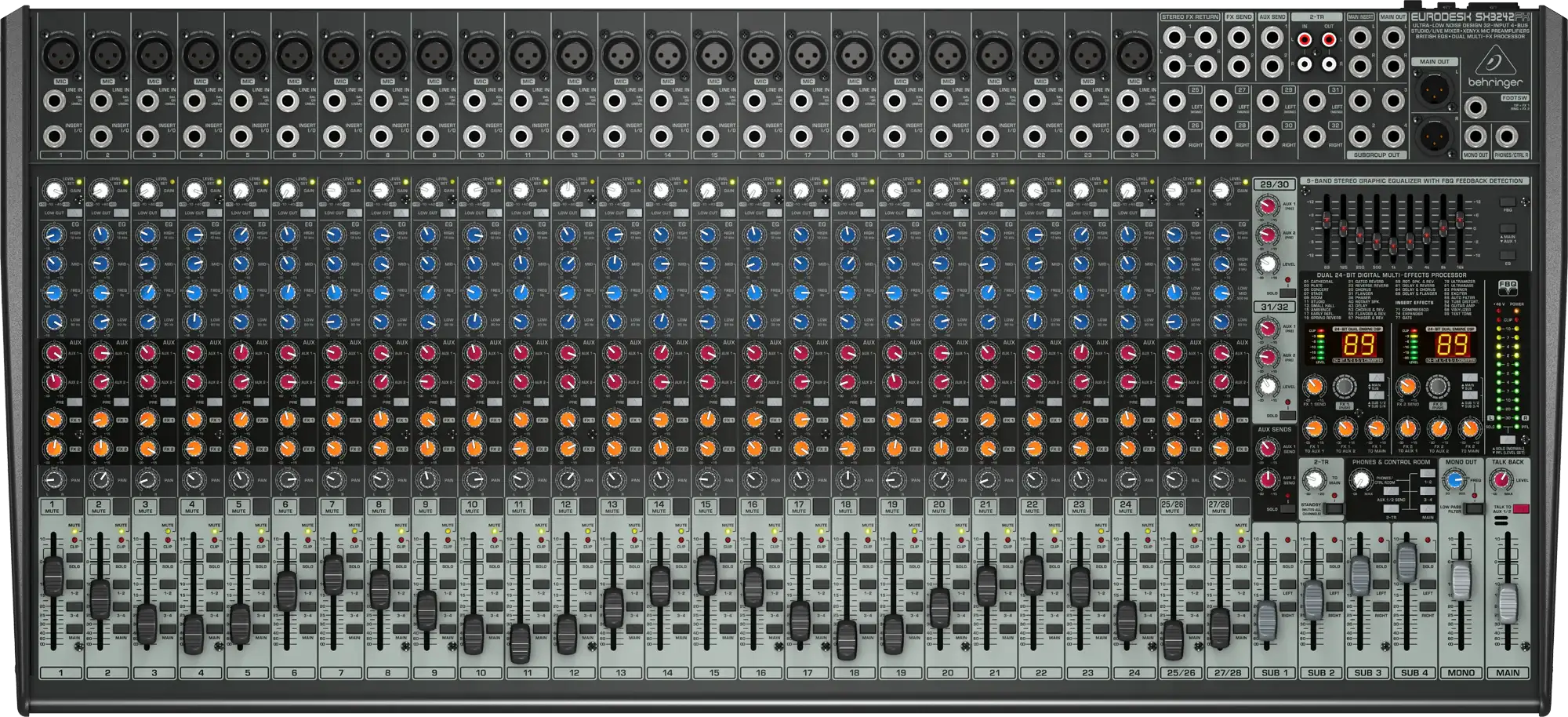Image resolution: width=1568 pixels, height=717 pixels.
Task: Click the MAIN INSERT left jack
Action: click(1360, 38)
